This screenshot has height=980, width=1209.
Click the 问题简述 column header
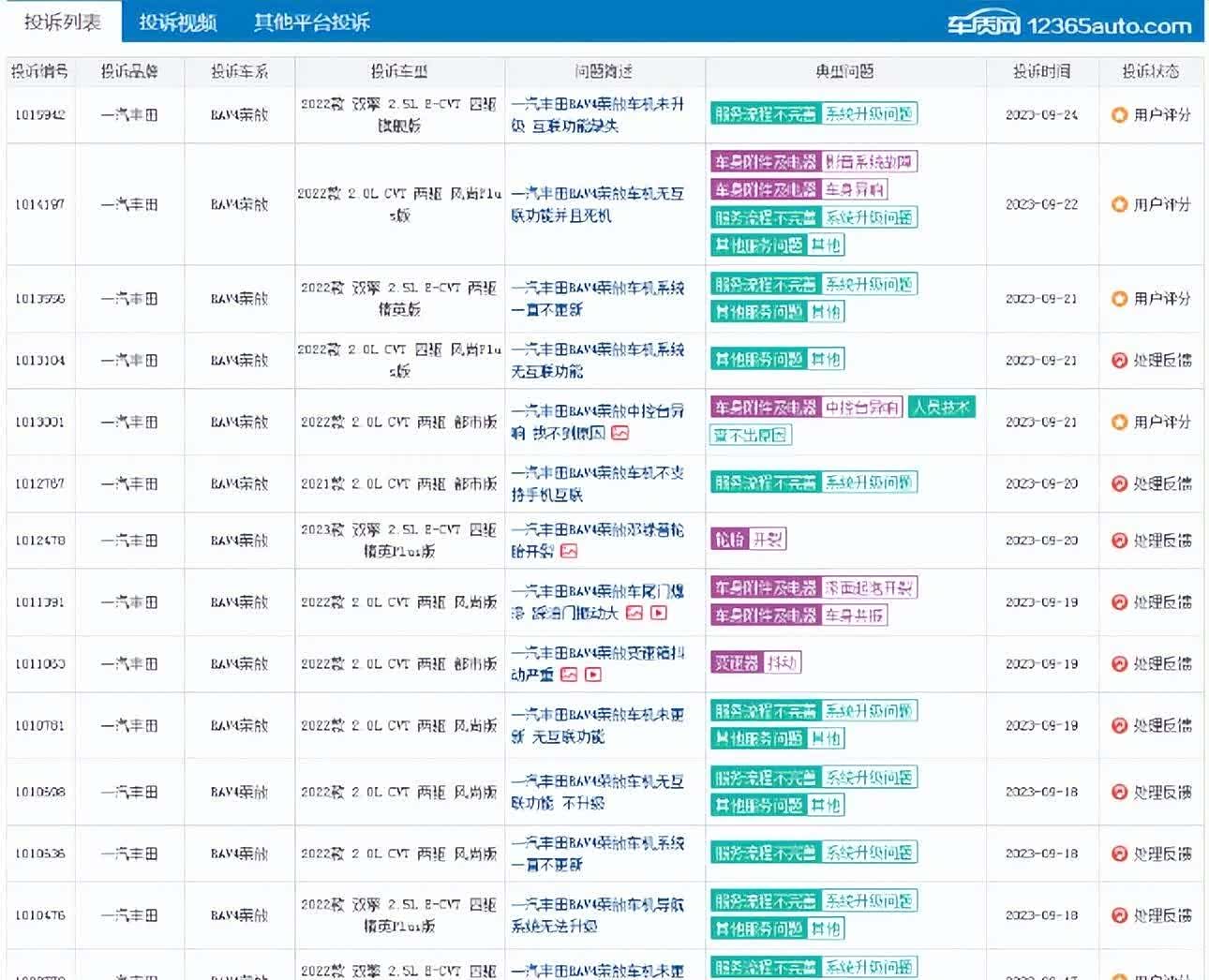tap(604, 71)
